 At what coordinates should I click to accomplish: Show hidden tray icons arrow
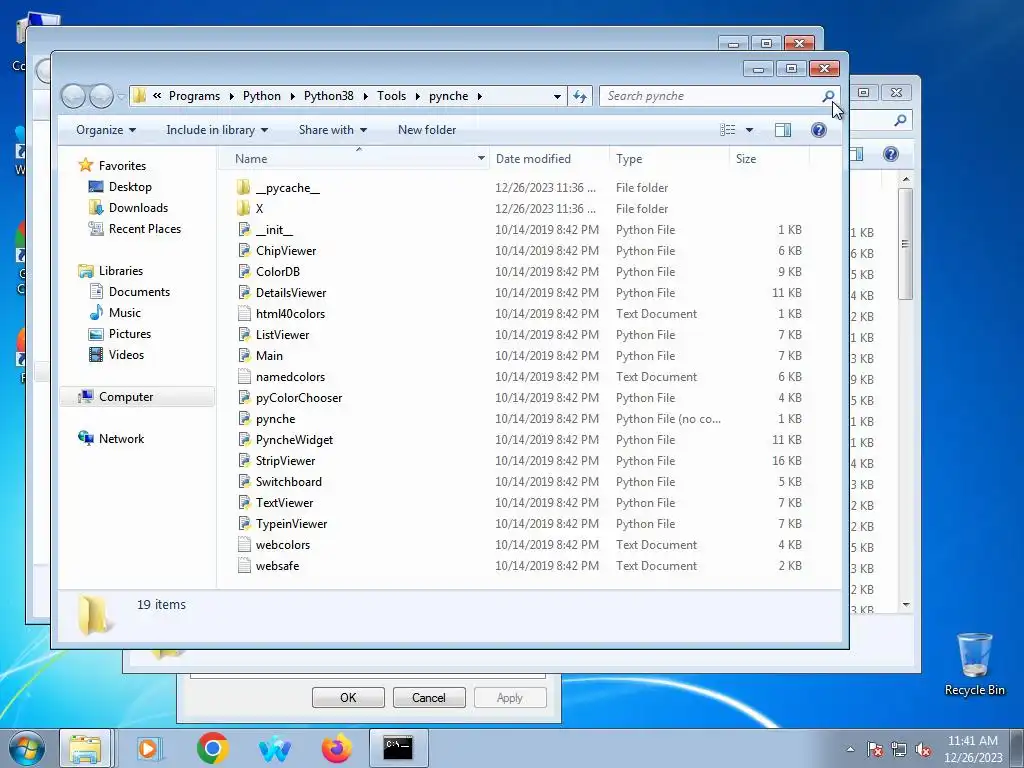pos(850,749)
